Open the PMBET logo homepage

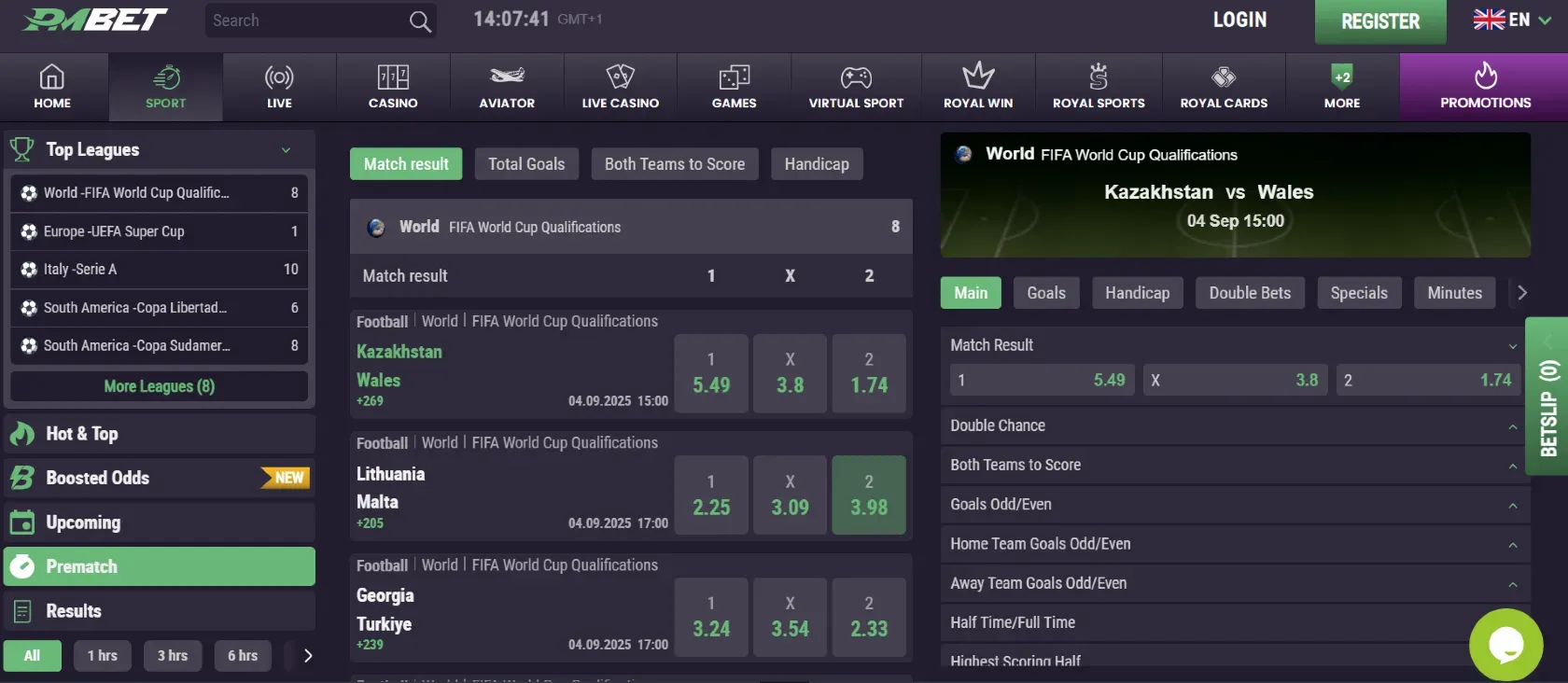tap(95, 20)
